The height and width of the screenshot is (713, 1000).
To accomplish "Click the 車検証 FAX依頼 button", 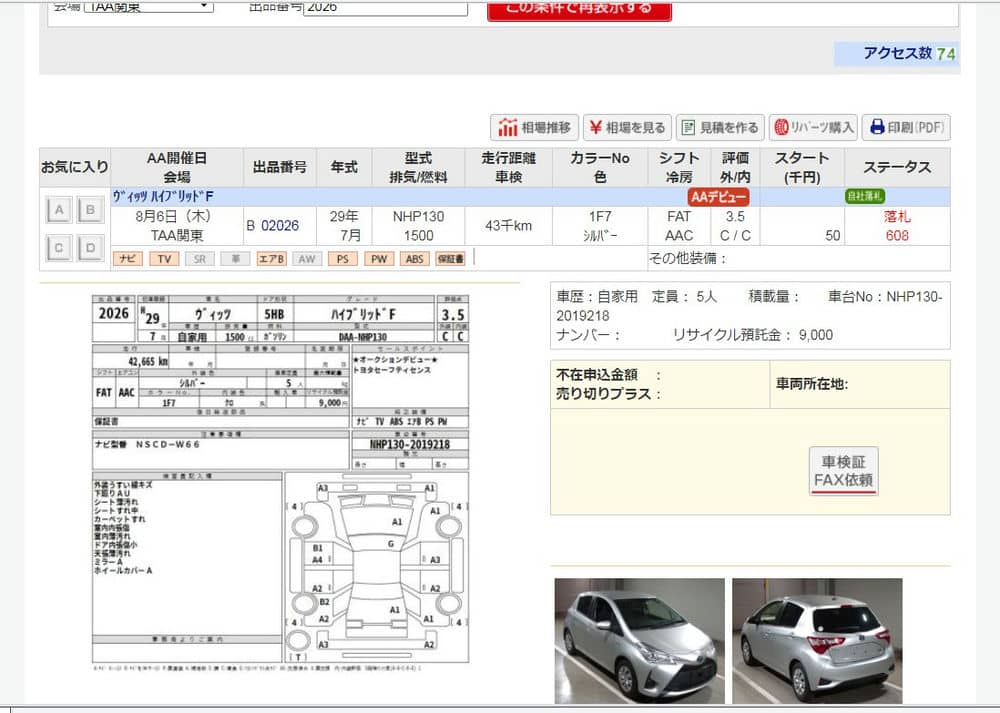I will pyautogui.click(x=843, y=471).
